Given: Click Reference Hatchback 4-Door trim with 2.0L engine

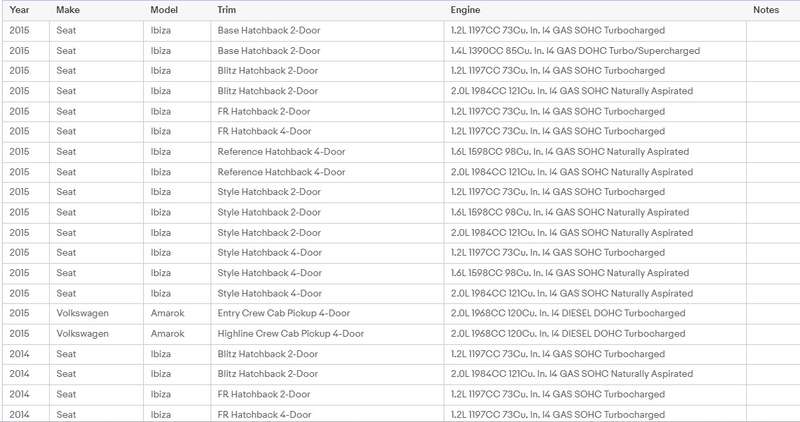Looking at the screenshot, I should [x=327, y=172].
